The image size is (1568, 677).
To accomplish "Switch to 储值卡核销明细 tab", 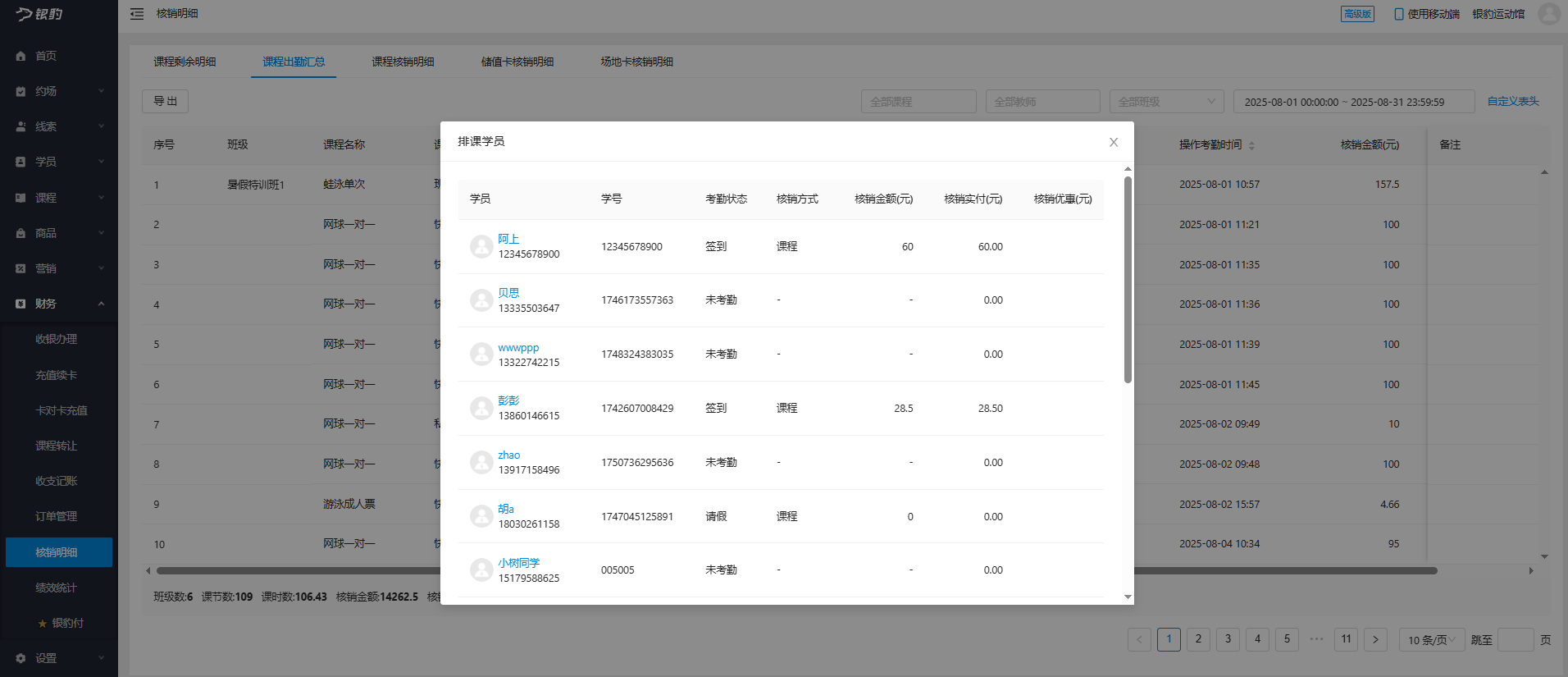I will pos(517,62).
